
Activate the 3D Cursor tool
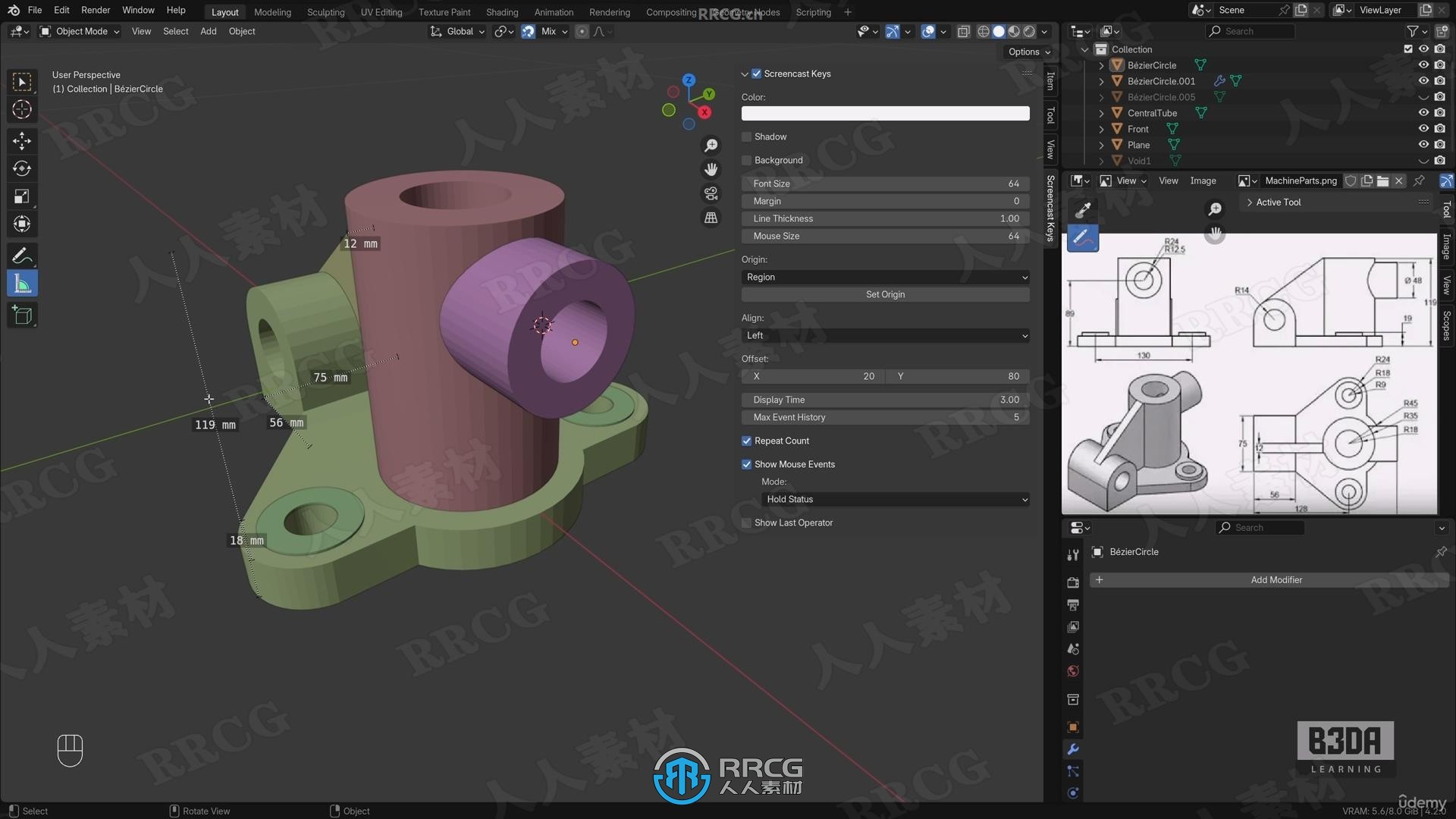pos(22,109)
